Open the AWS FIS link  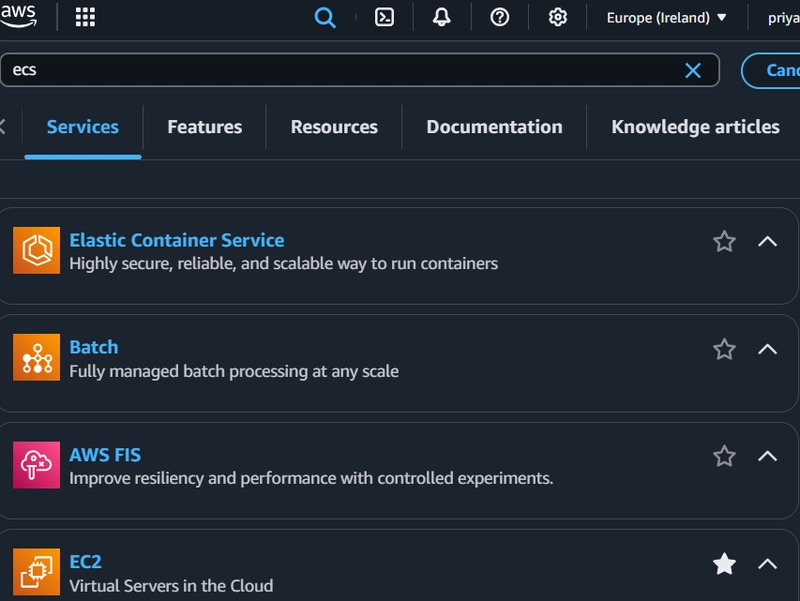point(105,455)
